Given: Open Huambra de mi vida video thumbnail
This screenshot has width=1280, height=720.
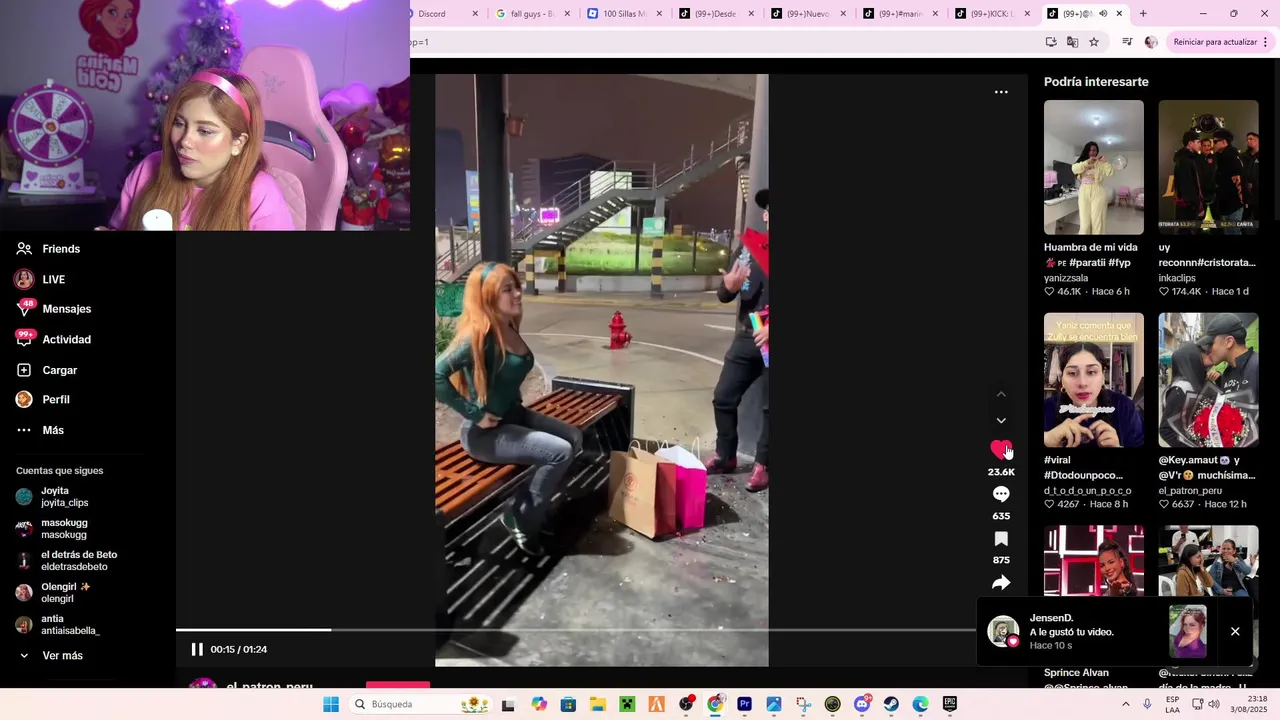Looking at the screenshot, I should (1094, 167).
